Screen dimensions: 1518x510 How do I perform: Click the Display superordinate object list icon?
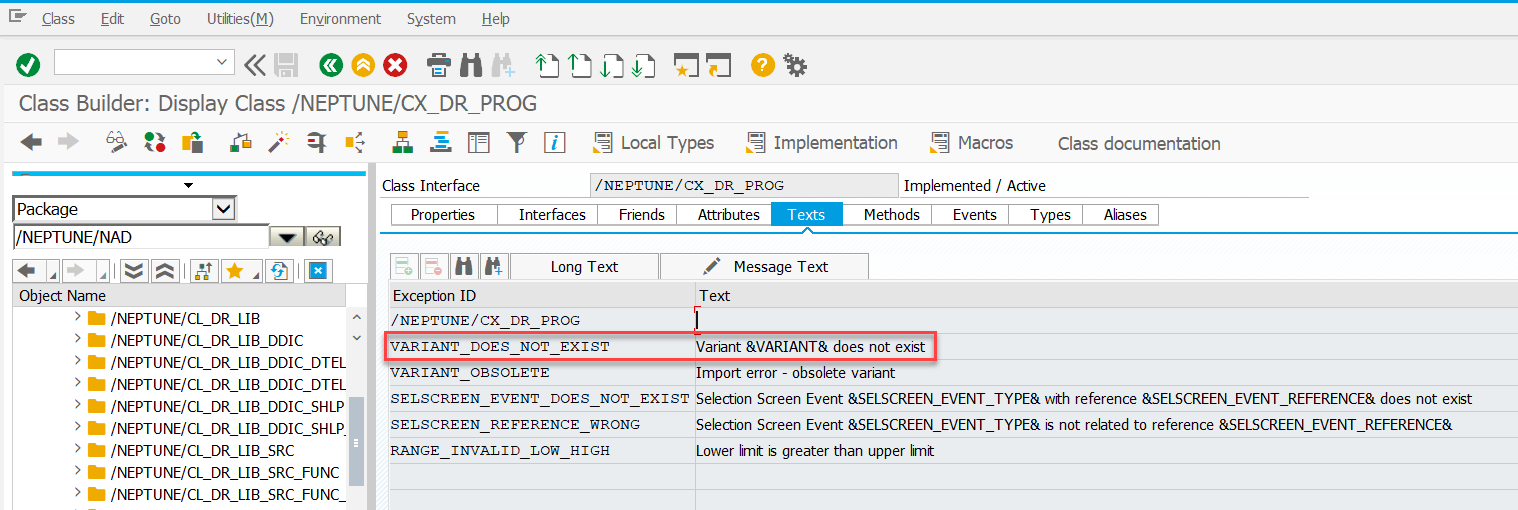point(204,270)
